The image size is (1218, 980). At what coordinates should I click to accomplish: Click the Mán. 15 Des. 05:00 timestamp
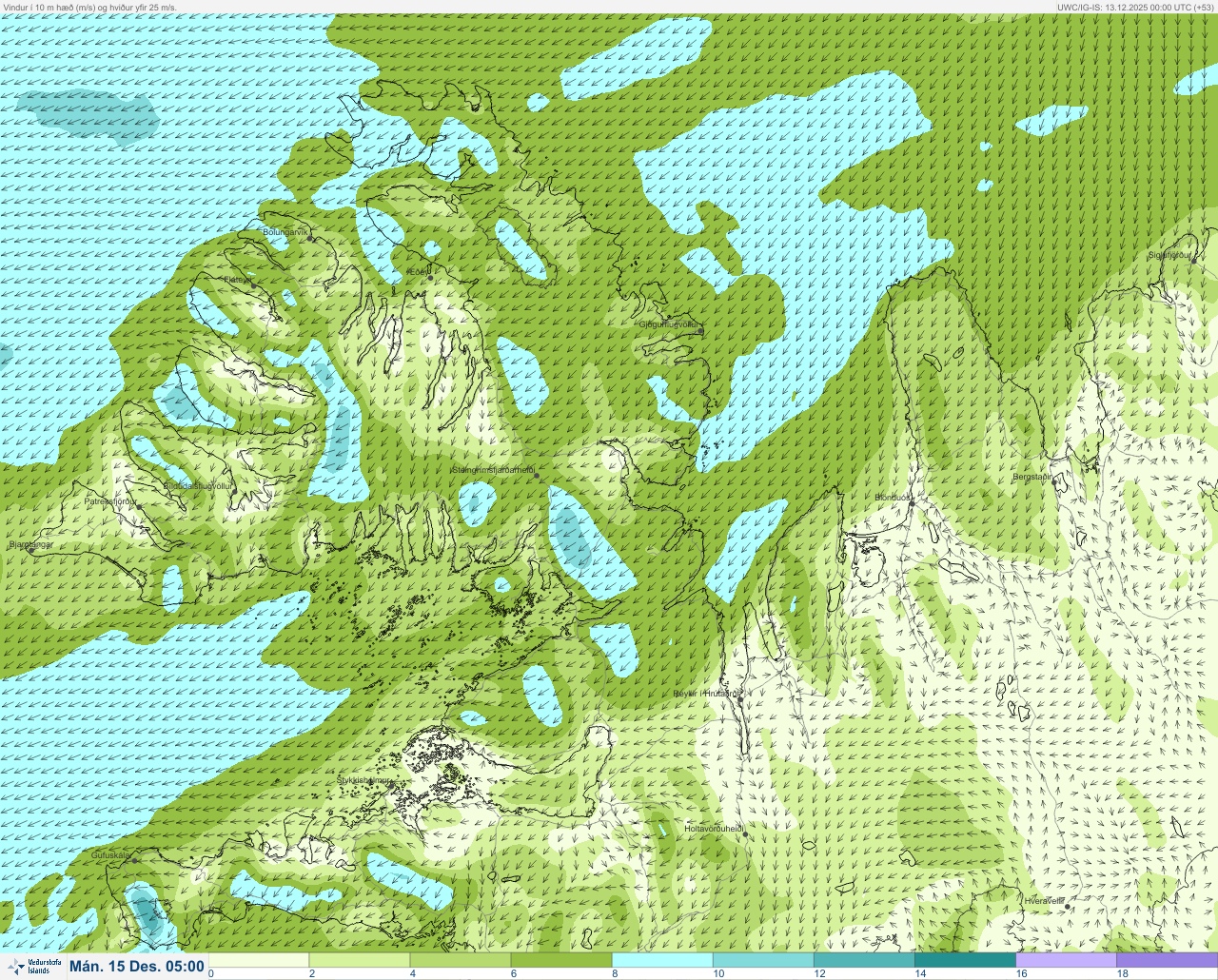(x=137, y=967)
